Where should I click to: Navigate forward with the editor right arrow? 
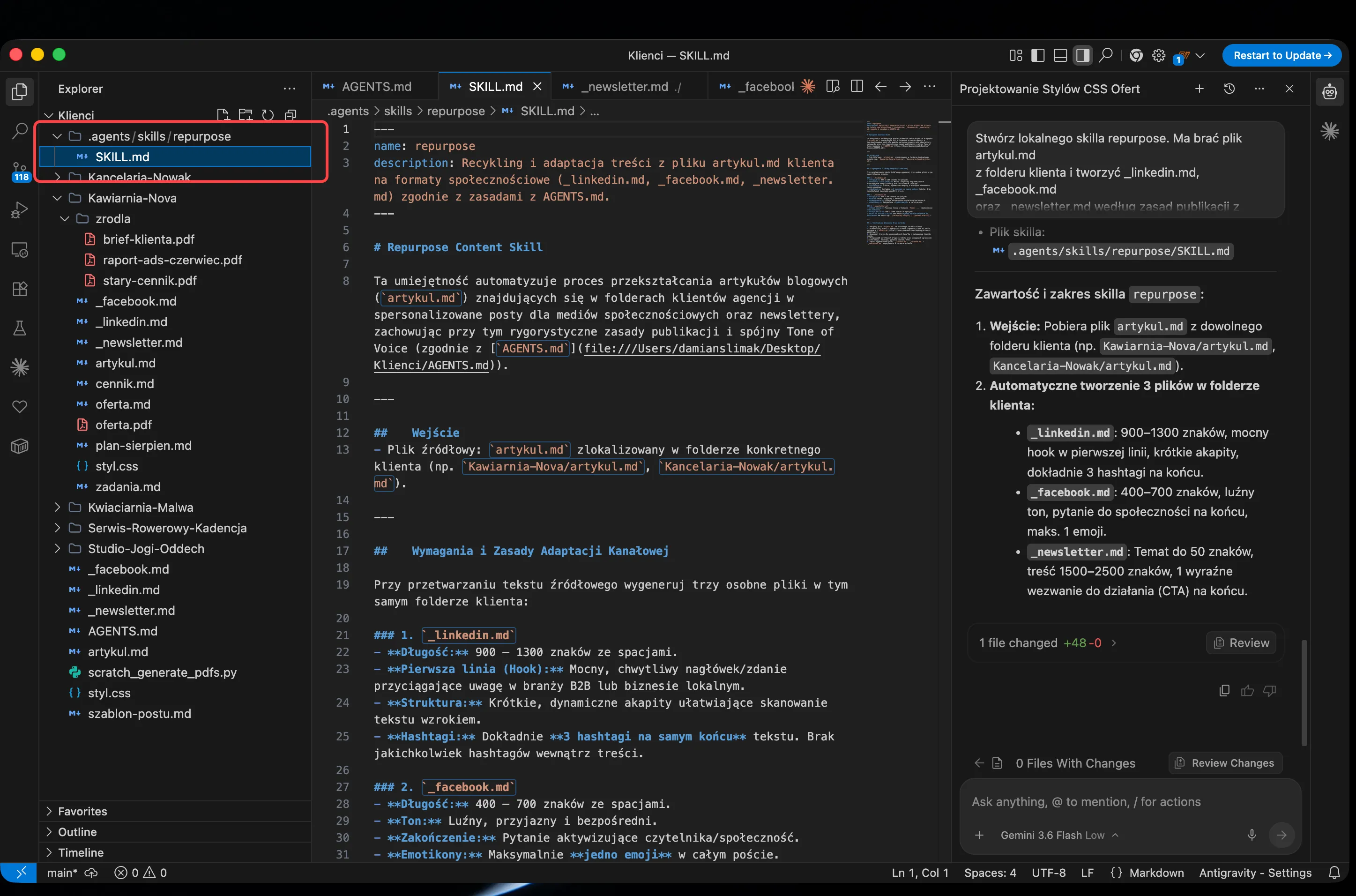905,86
